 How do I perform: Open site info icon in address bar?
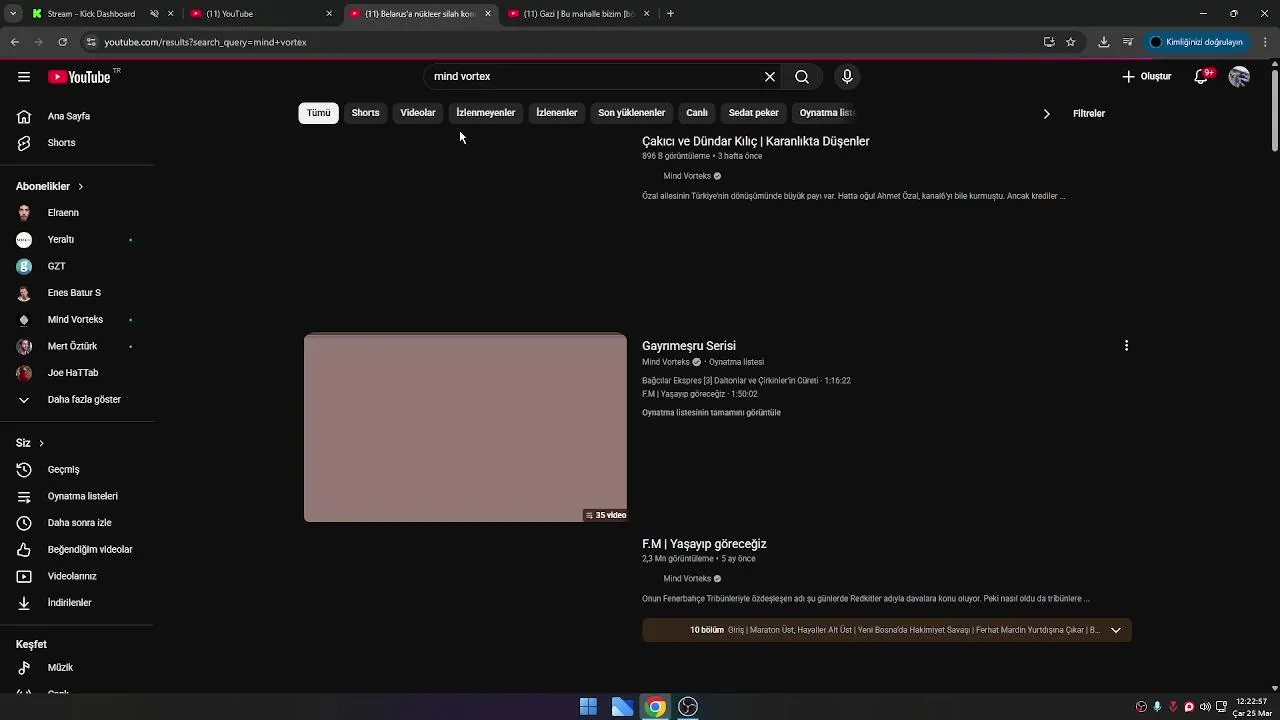point(91,42)
